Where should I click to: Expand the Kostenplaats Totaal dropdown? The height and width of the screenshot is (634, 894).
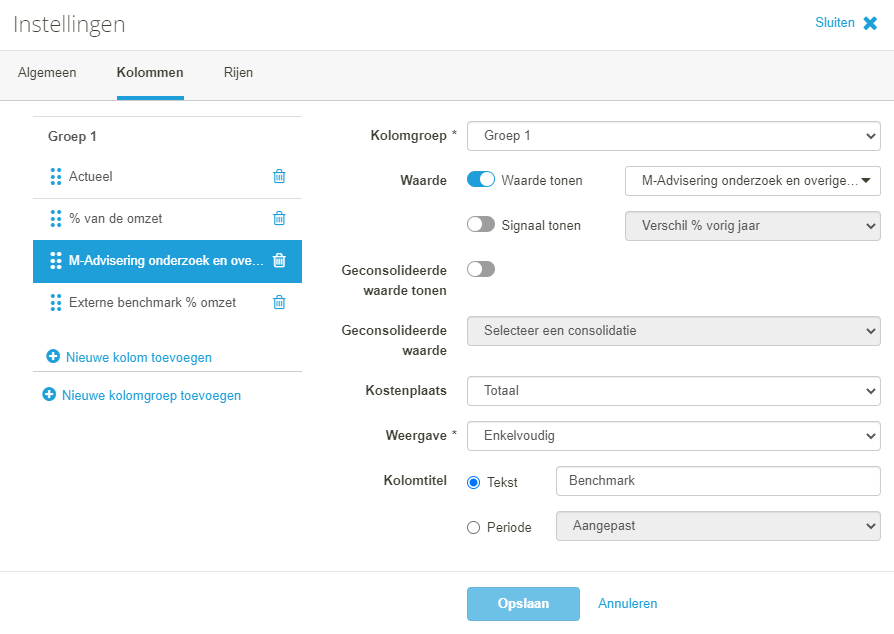pyautogui.click(x=674, y=391)
